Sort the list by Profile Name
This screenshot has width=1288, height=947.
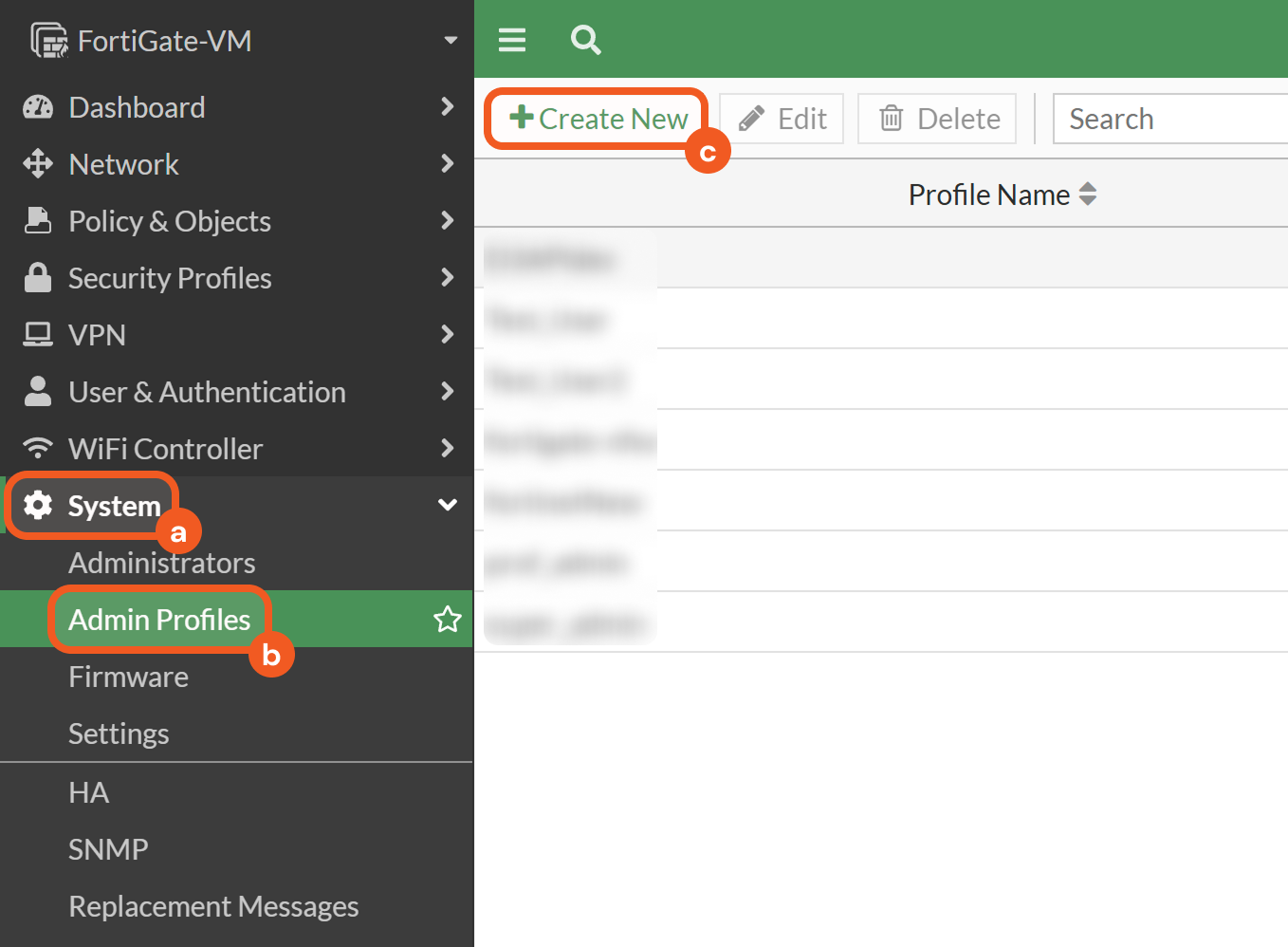[x=1088, y=195]
